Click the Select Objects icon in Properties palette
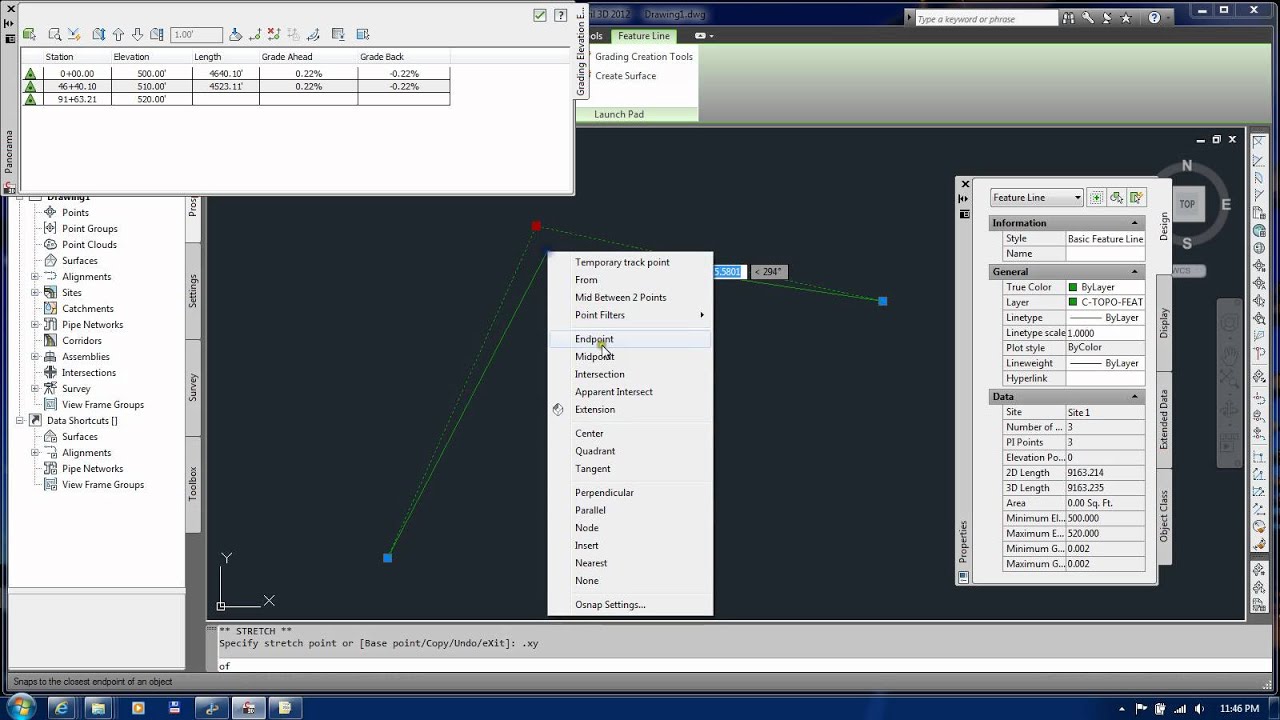1280x720 pixels. pyautogui.click(x=1116, y=197)
